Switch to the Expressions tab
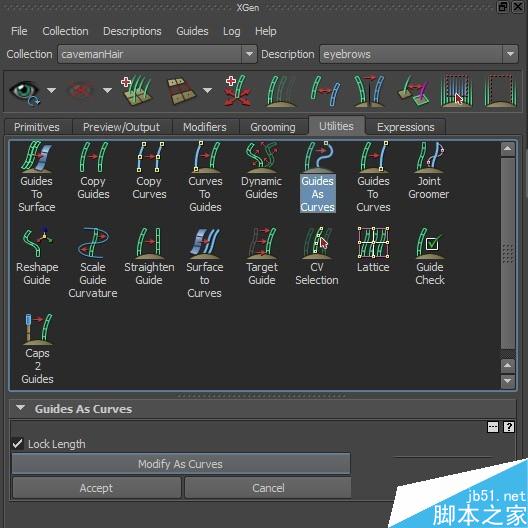Screen dimensions: 528x528 click(406, 127)
